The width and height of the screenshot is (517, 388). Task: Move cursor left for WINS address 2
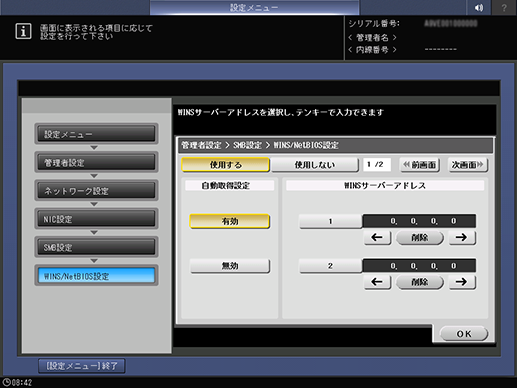click(x=377, y=282)
